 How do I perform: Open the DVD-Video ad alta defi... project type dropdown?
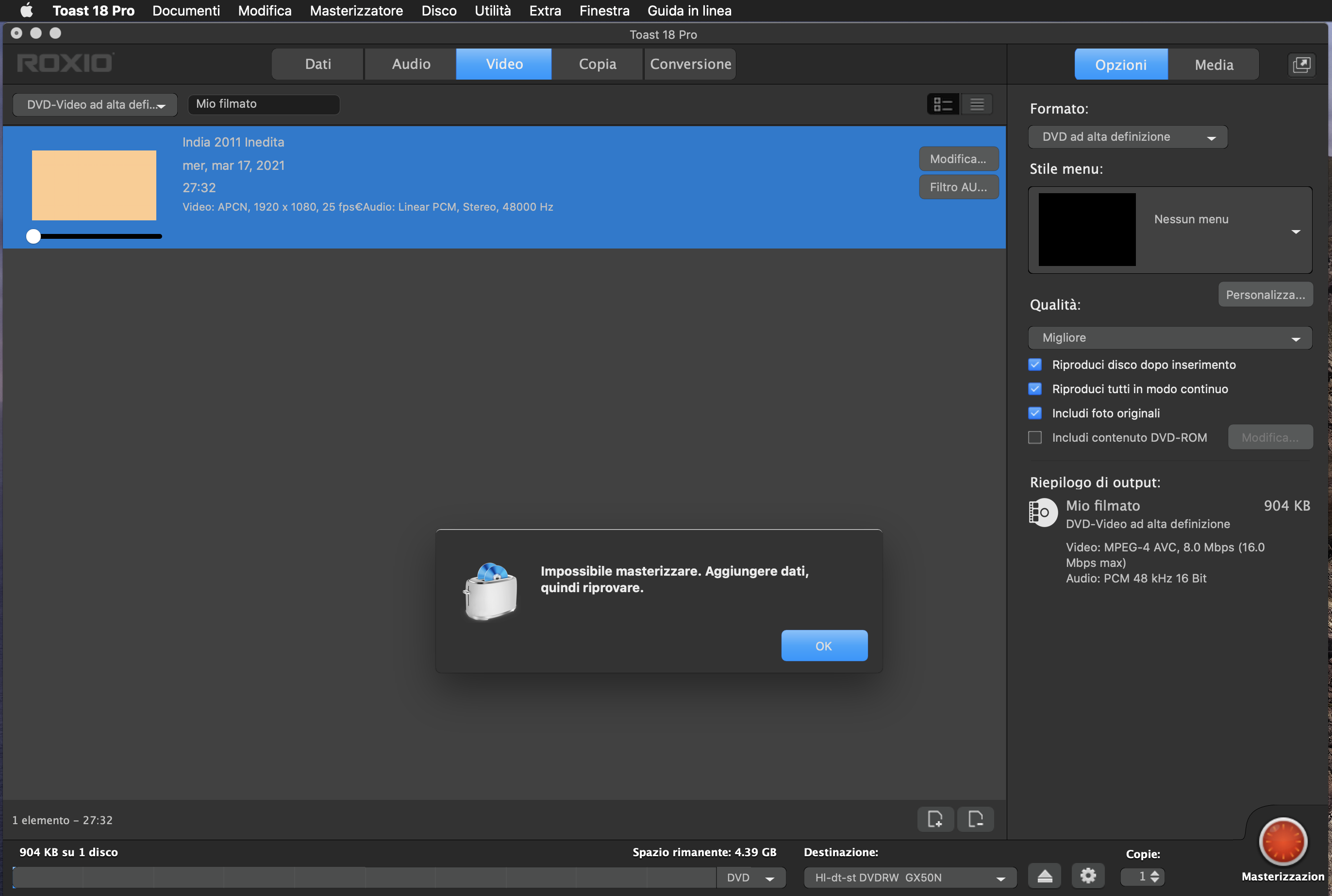coord(95,104)
